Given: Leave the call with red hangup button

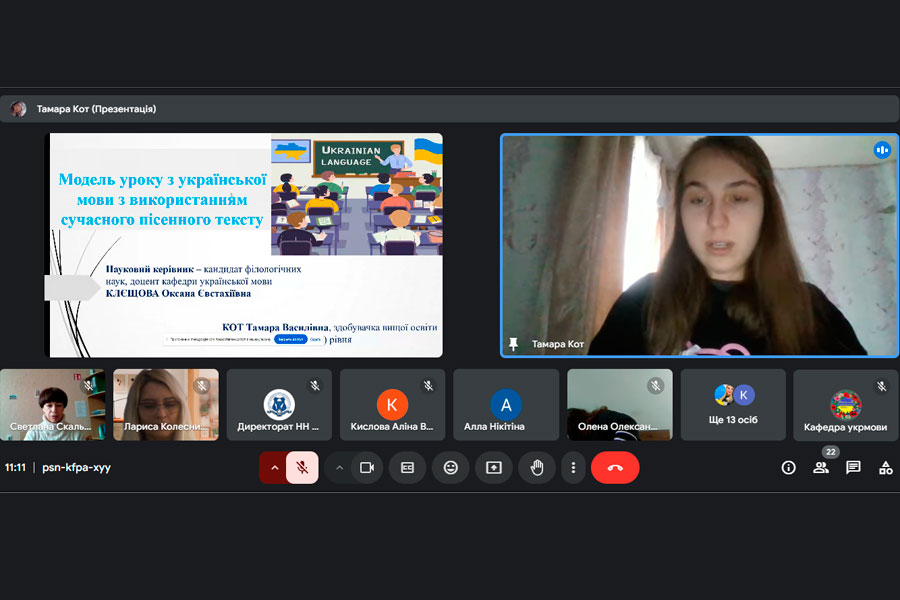Looking at the screenshot, I should (x=615, y=467).
